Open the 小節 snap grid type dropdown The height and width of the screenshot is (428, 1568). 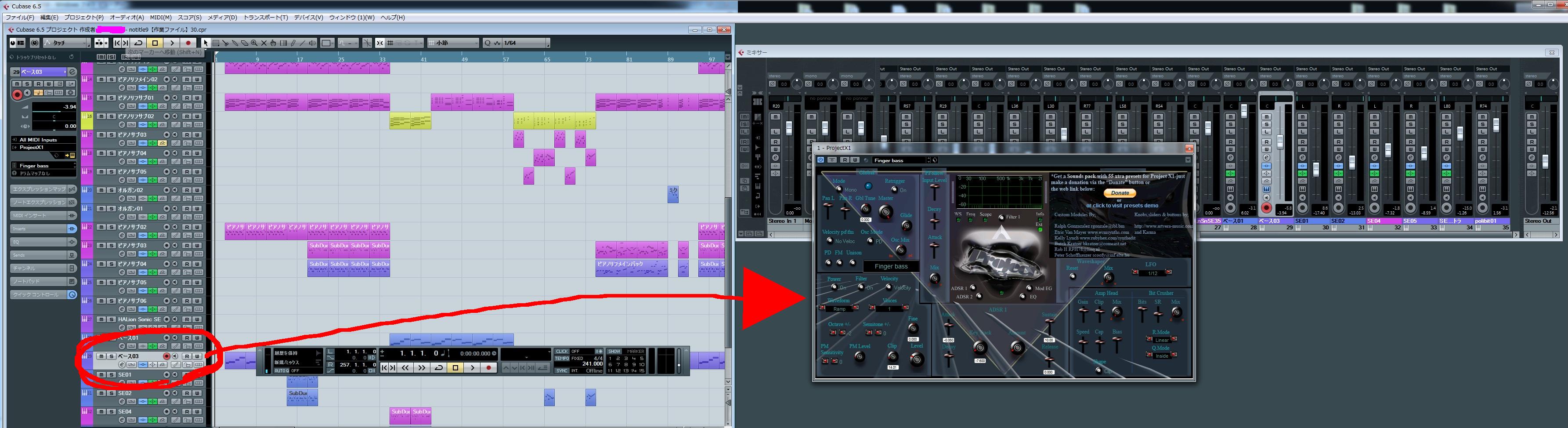click(x=453, y=43)
